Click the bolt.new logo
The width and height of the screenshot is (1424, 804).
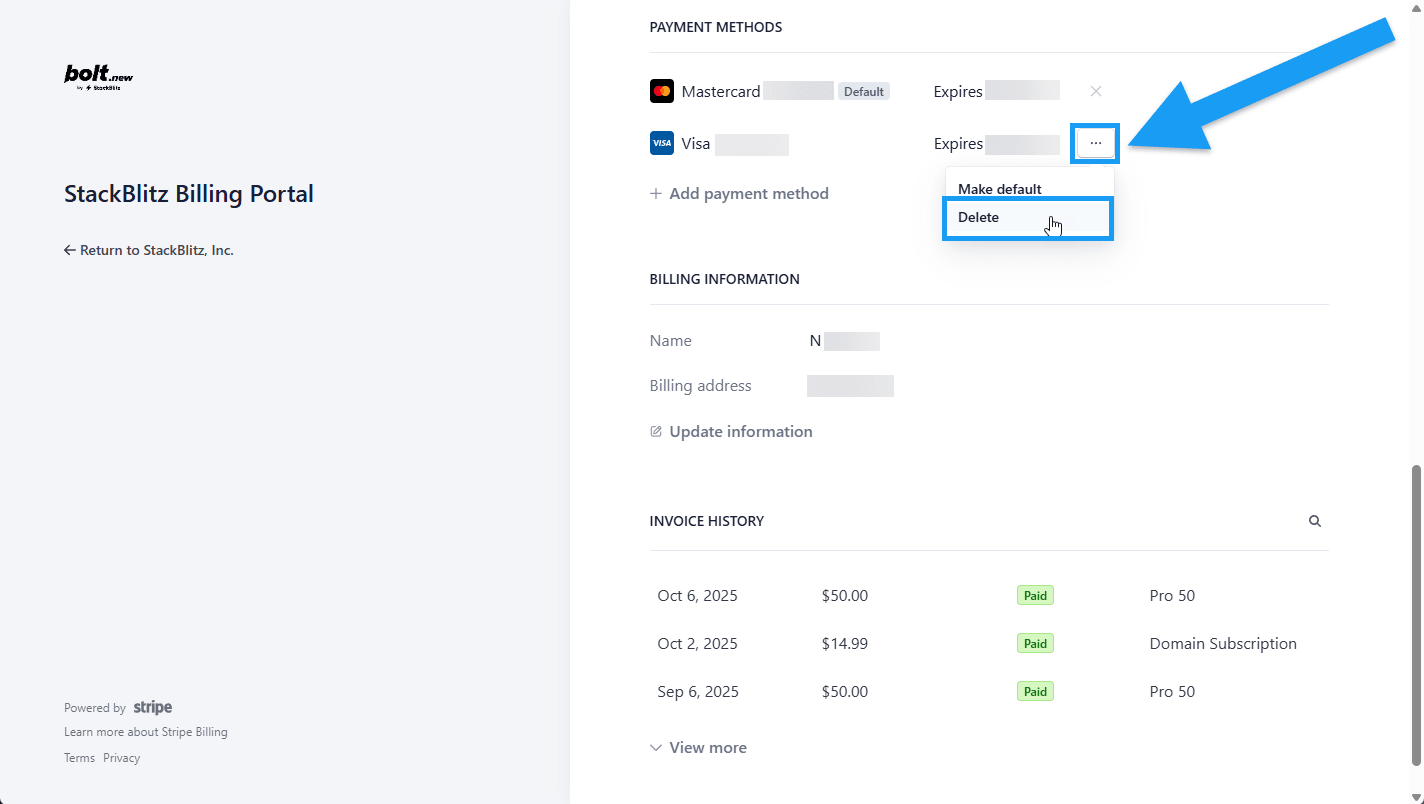(x=98, y=77)
